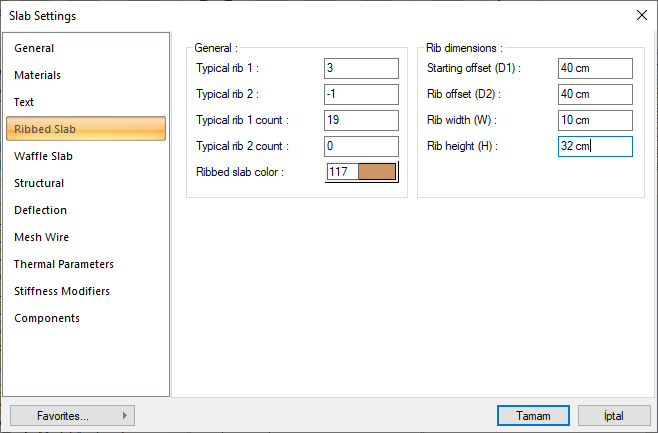This screenshot has height=433, width=658.
Task: Select Components in the list
Action: click(46, 318)
